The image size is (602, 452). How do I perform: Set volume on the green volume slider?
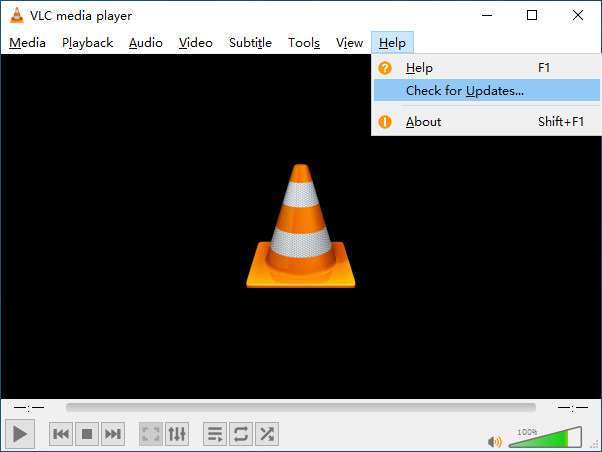pyautogui.click(x=545, y=438)
